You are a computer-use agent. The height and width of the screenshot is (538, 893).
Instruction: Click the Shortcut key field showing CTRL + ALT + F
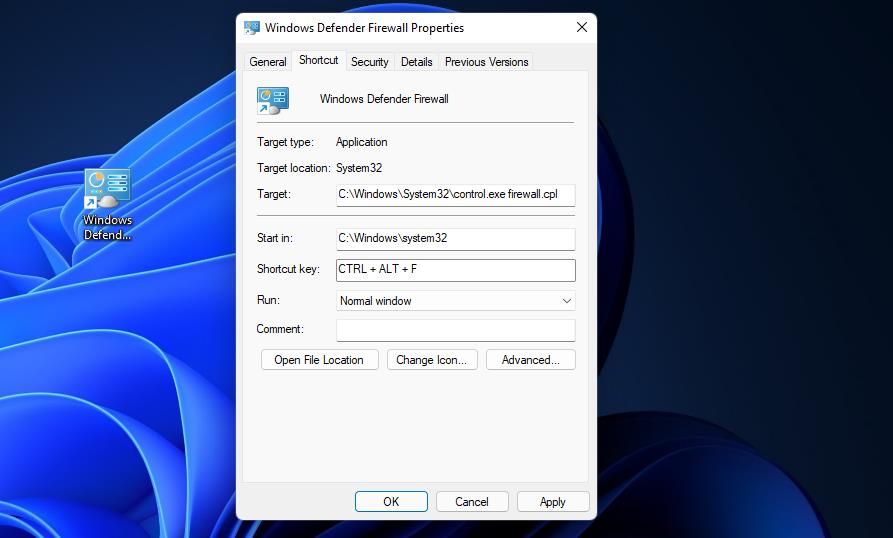456,270
